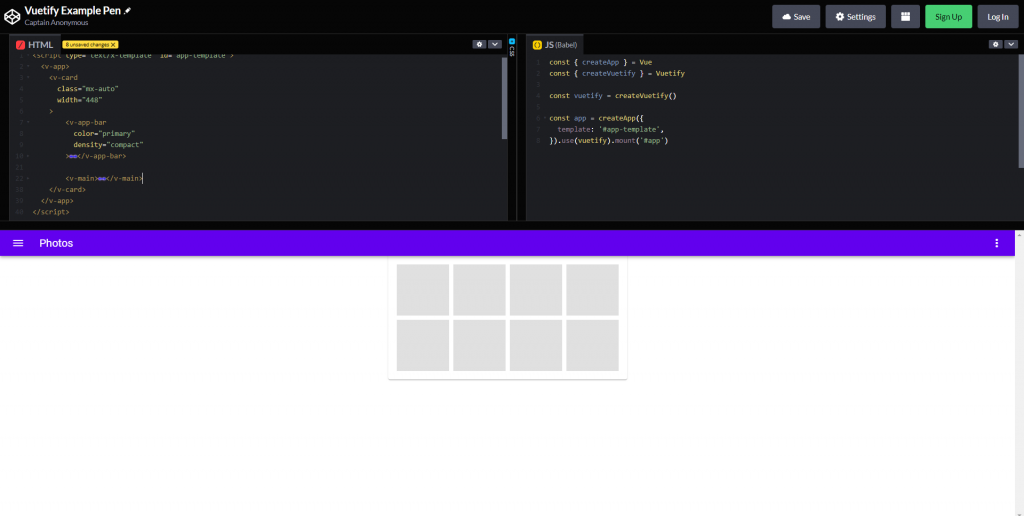Image resolution: width=1024 pixels, height=516 pixels.
Task: Open HTML editor settings gear
Action: tap(479, 44)
